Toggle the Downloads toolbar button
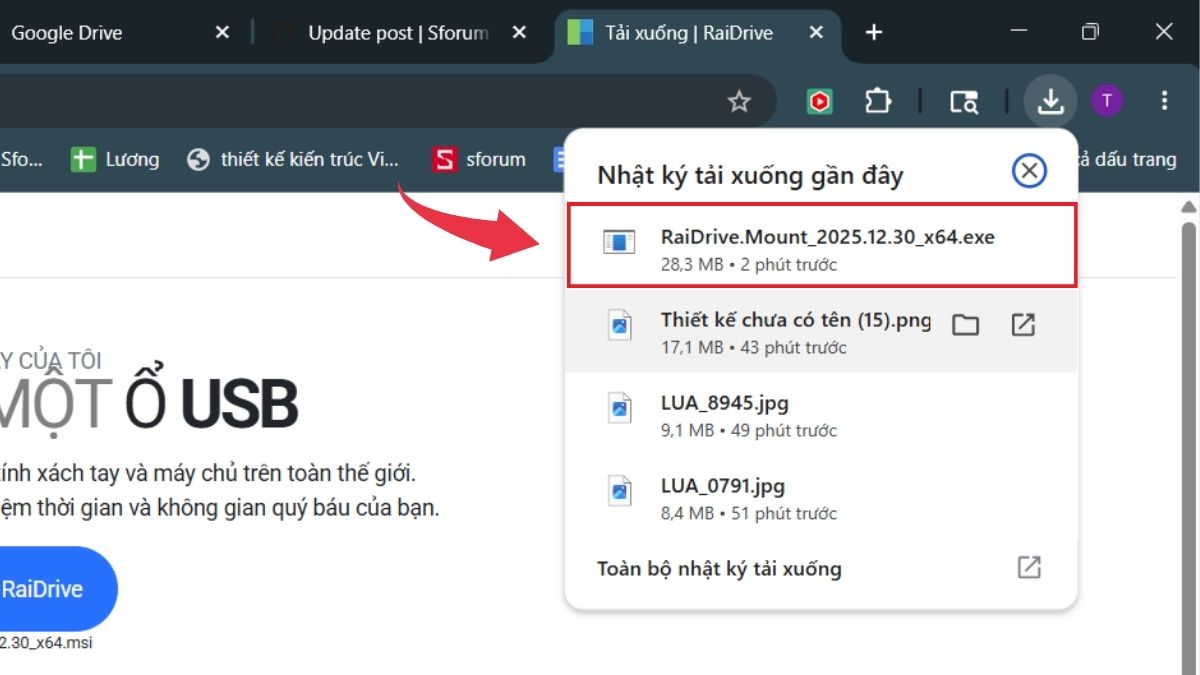 1050,101
